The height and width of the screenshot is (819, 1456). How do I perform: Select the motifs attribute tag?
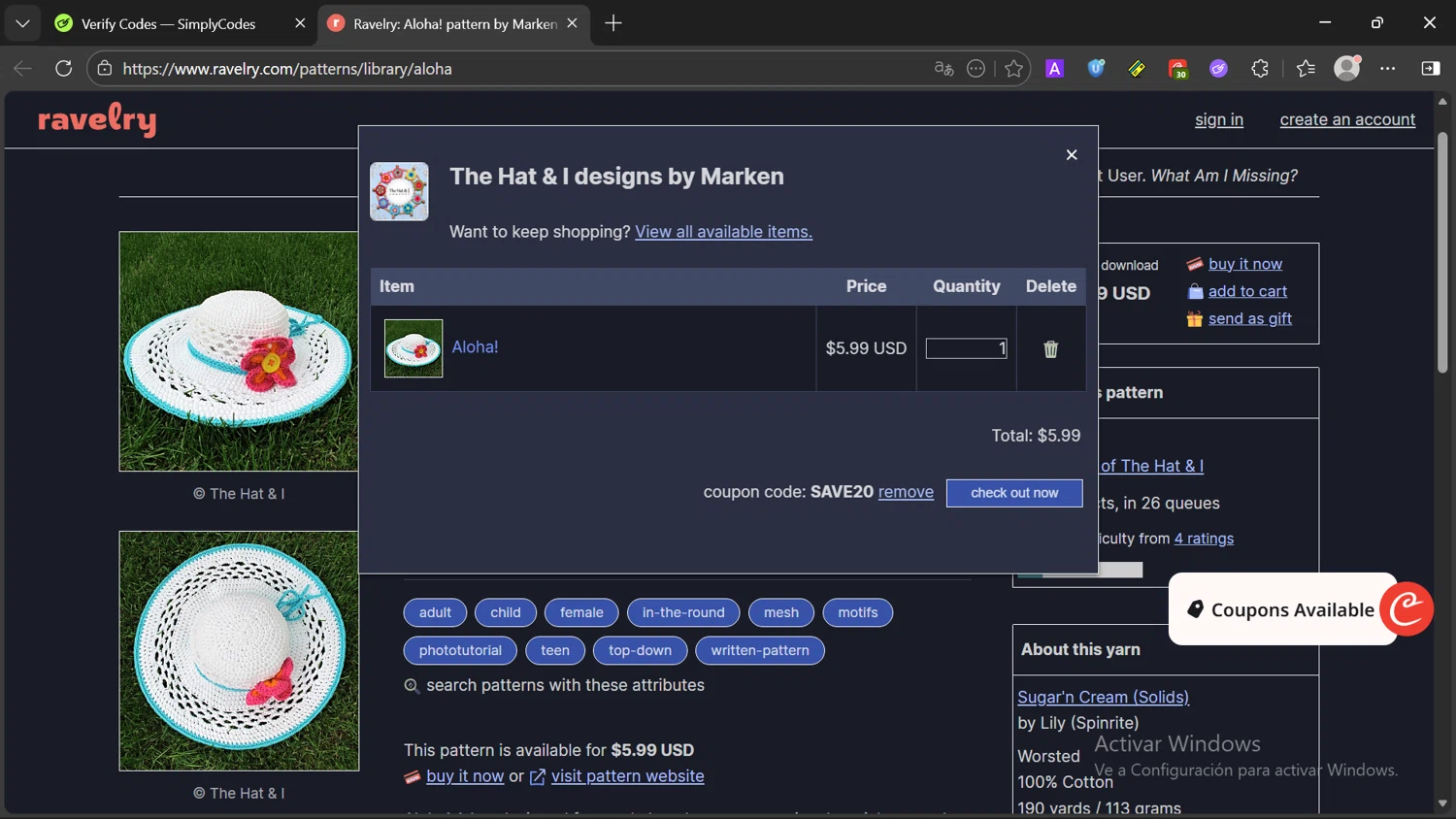pyautogui.click(x=858, y=612)
